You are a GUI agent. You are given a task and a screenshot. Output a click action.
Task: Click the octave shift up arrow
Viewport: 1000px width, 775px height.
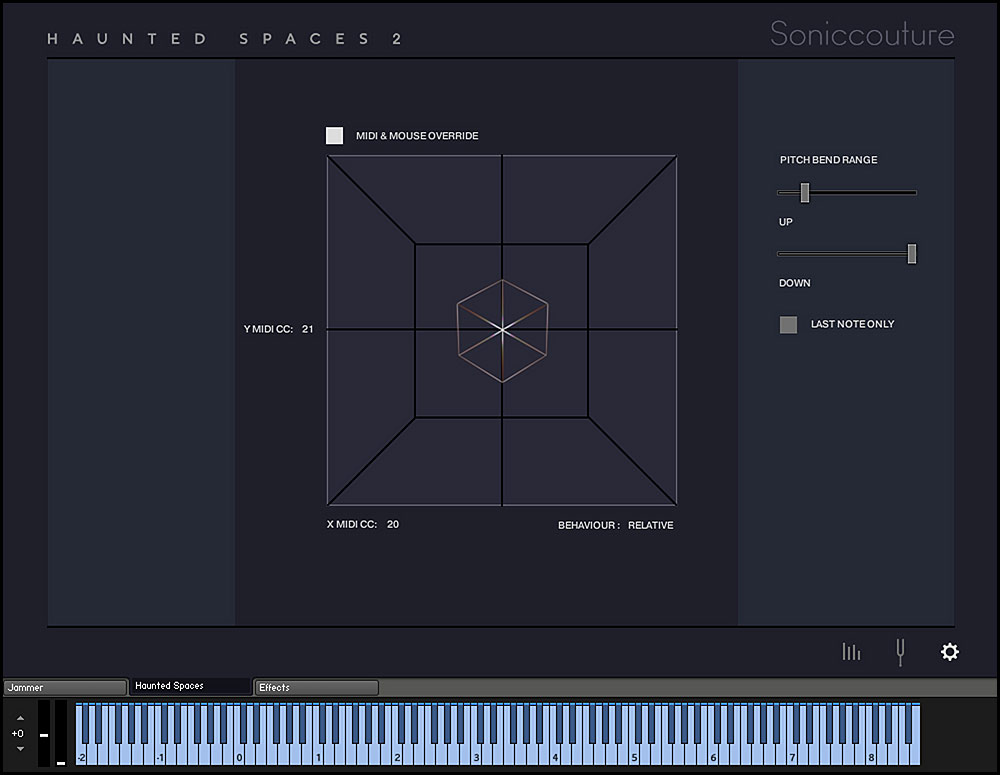coord(20,718)
